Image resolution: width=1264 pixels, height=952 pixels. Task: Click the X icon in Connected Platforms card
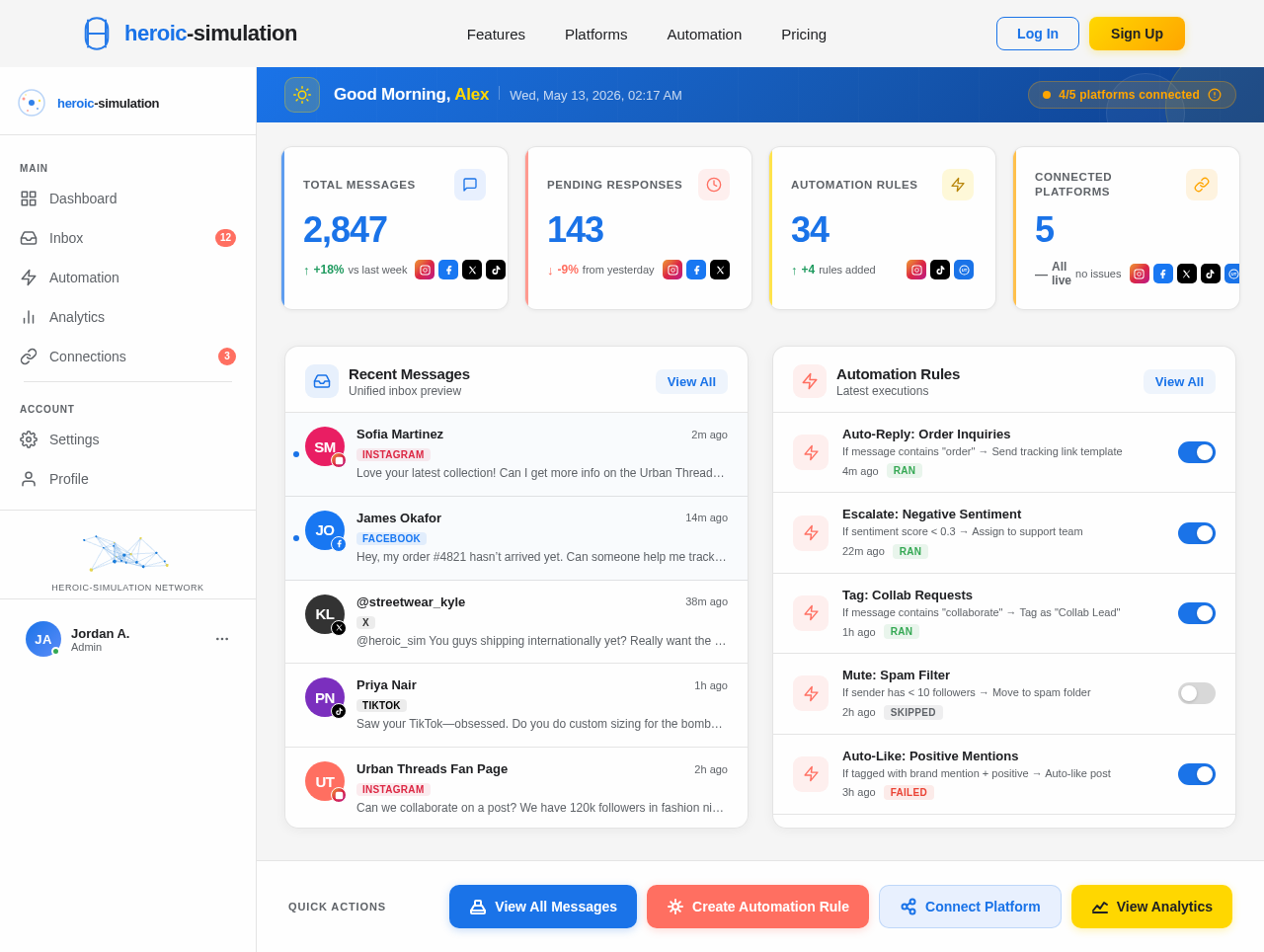tap(1187, 274)
